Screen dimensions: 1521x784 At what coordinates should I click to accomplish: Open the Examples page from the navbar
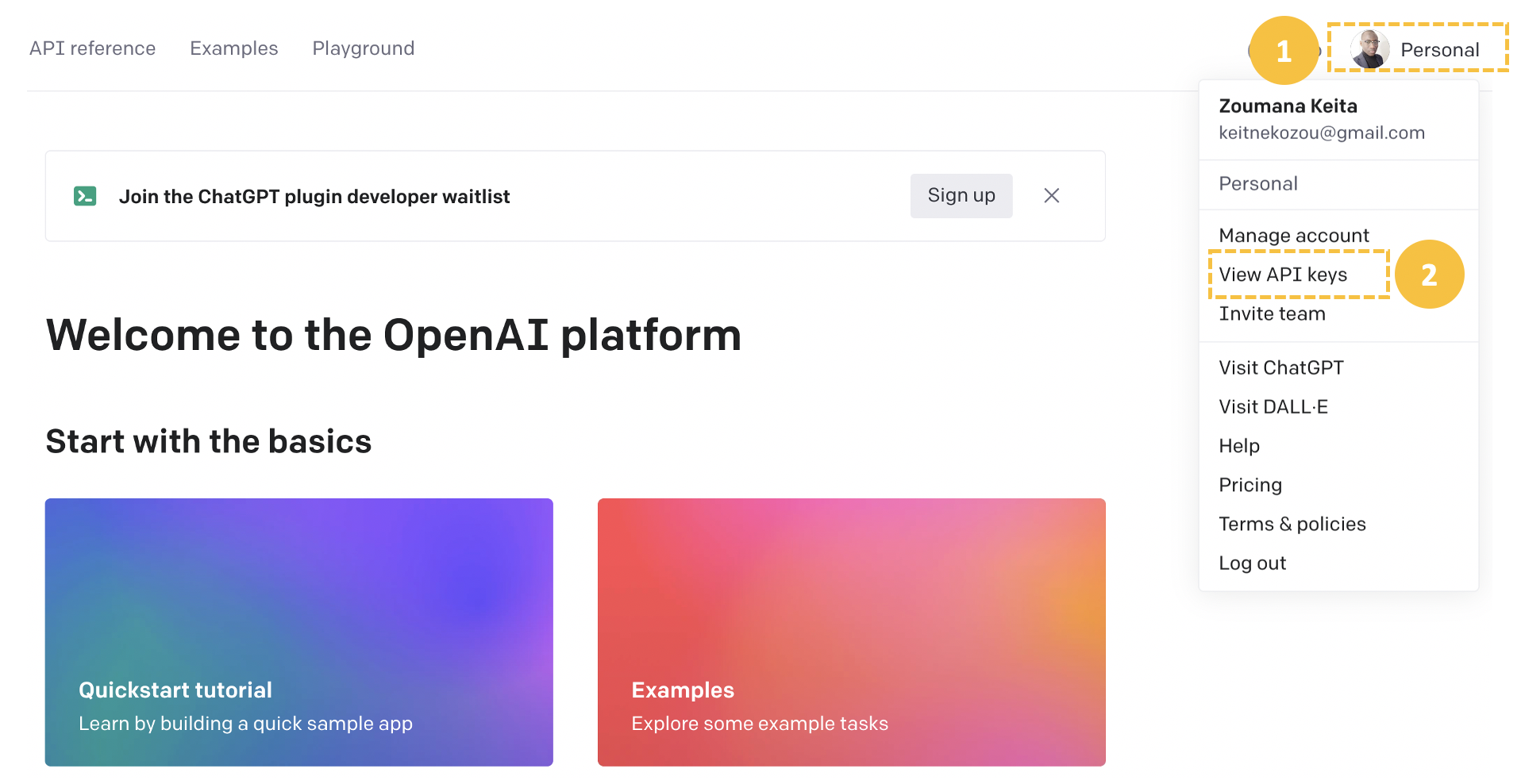click(233, 48)
